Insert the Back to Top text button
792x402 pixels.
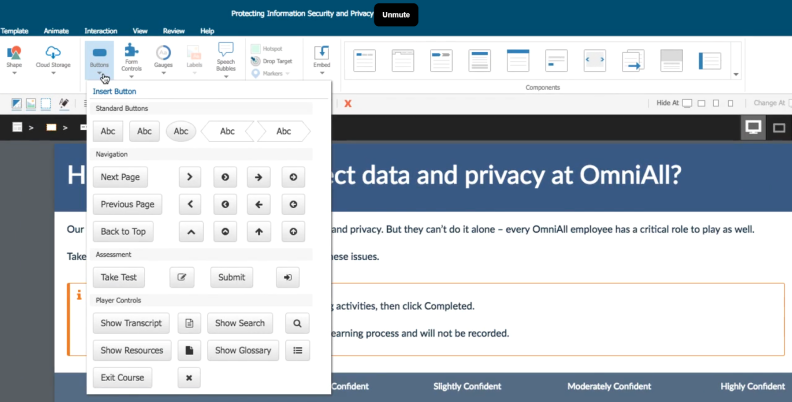[123, 232]
